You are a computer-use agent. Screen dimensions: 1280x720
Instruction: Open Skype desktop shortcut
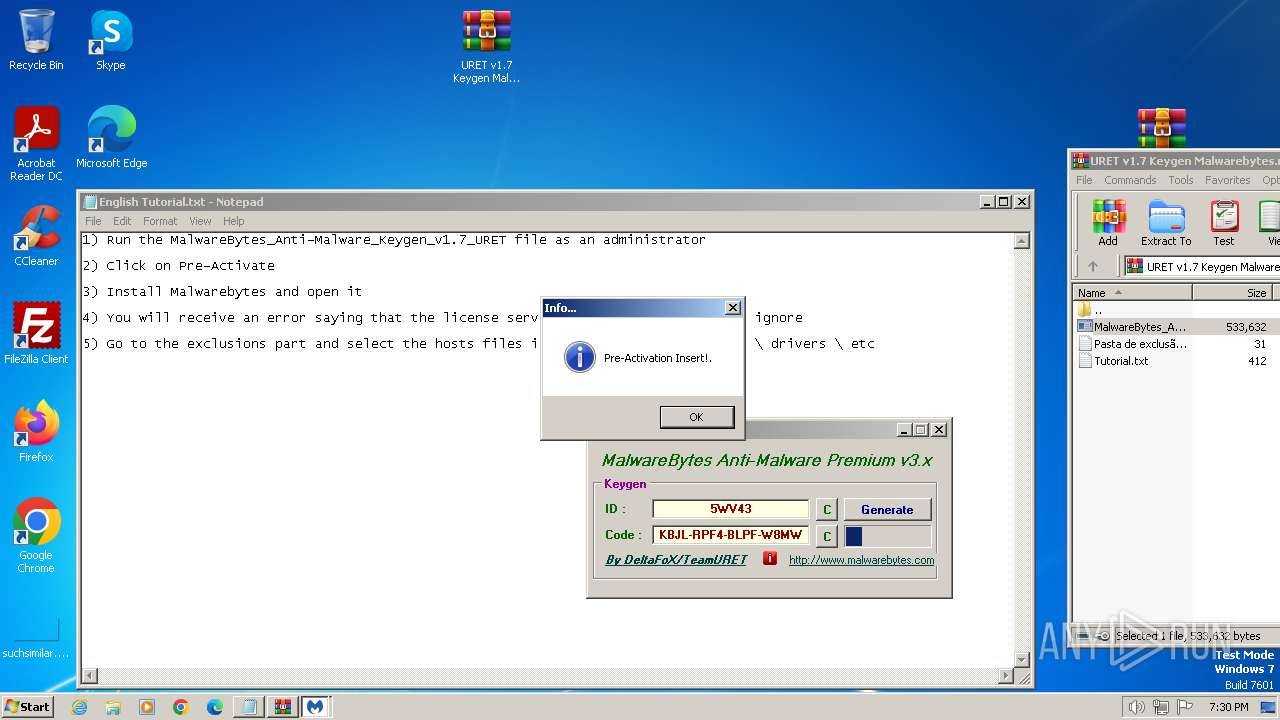pyautogui.click(x=111, y=40)
